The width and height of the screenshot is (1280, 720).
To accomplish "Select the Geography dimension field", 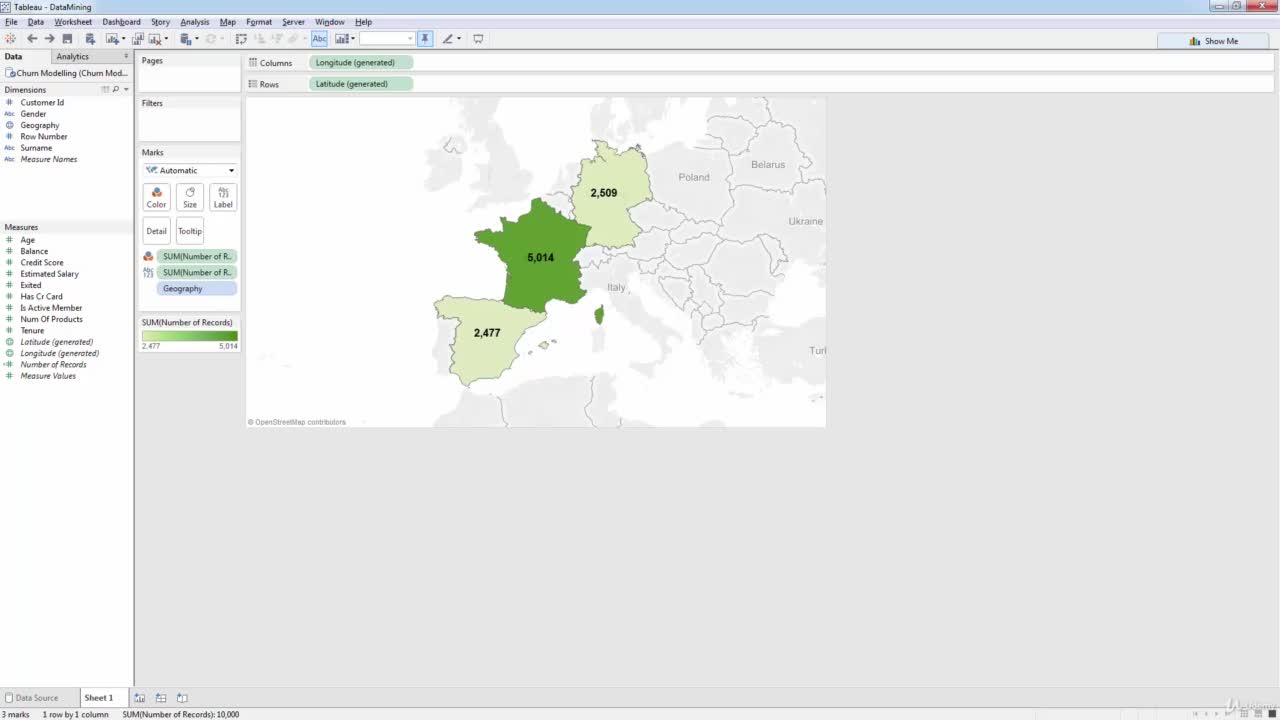I will pos(40,125).
